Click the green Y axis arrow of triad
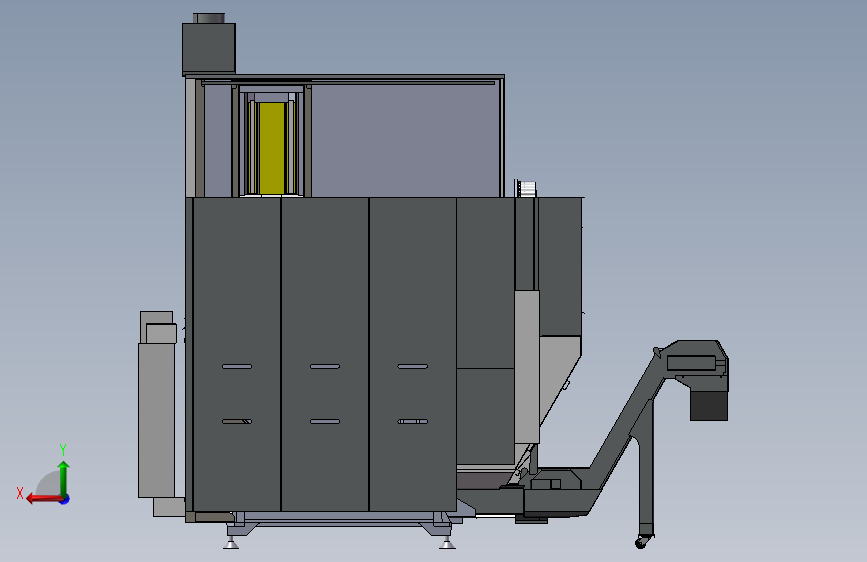867x562 pixels. click(x=64, y=478)
